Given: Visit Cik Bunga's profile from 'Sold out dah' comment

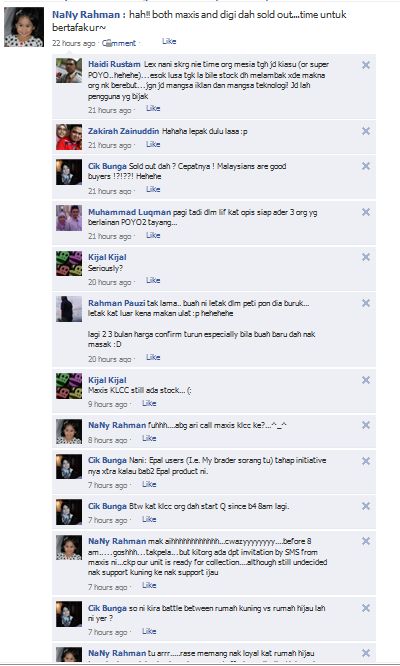Looking at the screenshot, I should coord(107,166).
